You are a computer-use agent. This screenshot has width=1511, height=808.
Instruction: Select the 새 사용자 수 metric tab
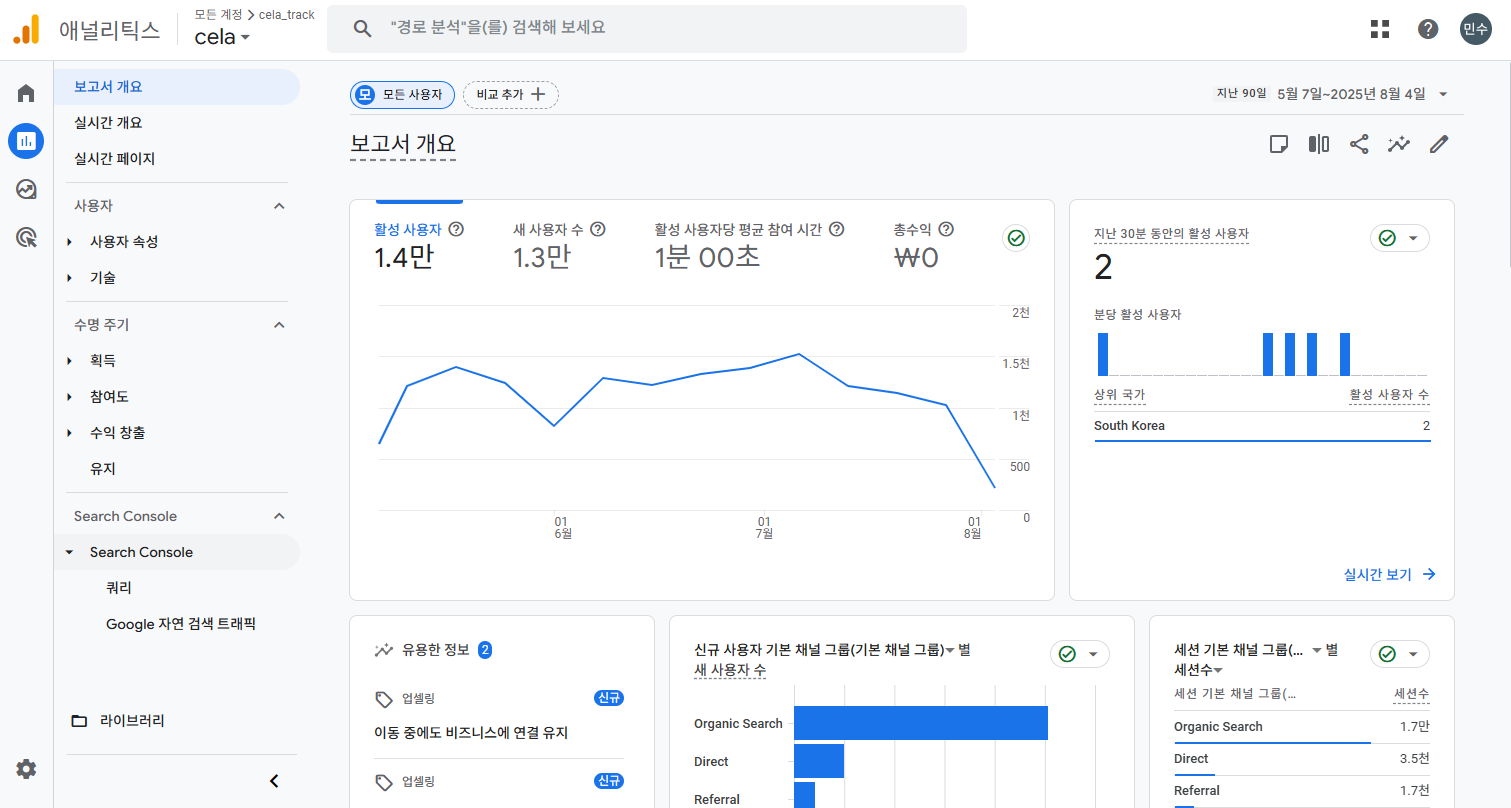(559, 245)
